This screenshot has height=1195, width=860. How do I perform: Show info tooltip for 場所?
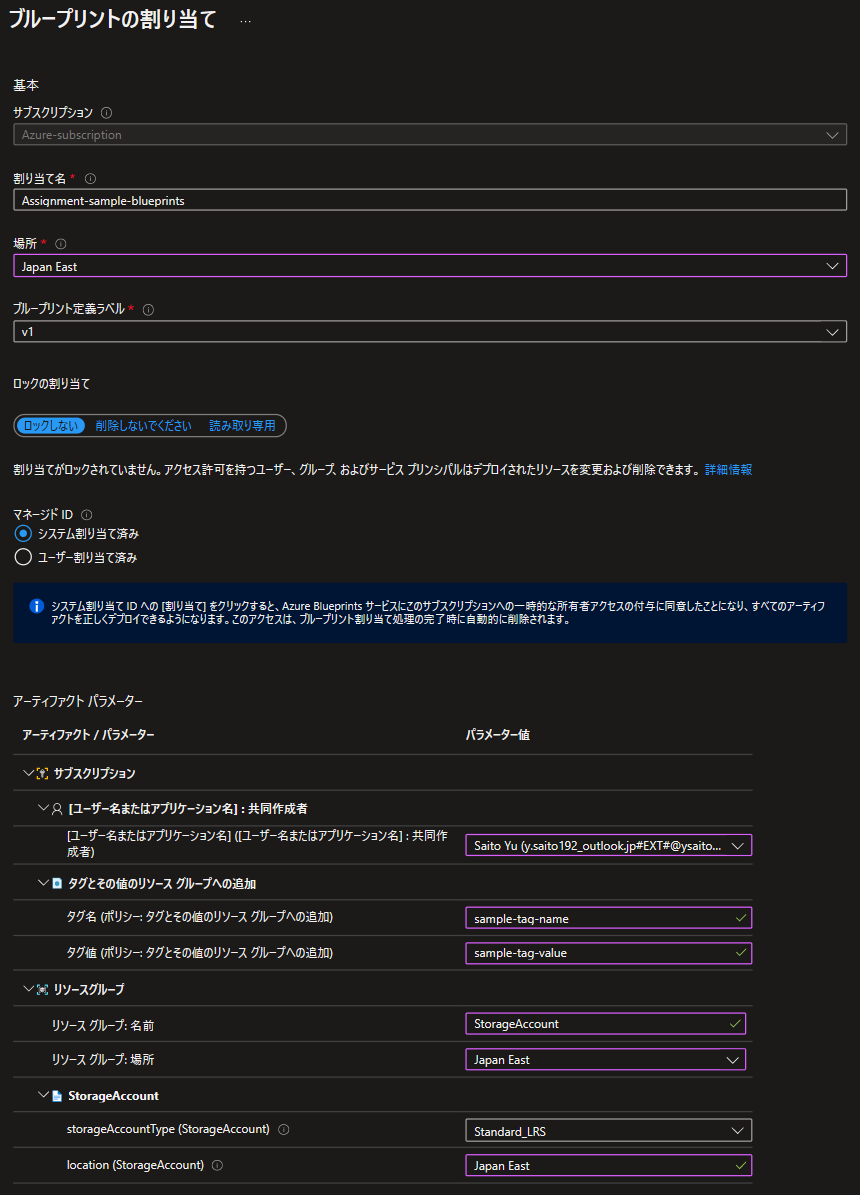pos(61,245)
